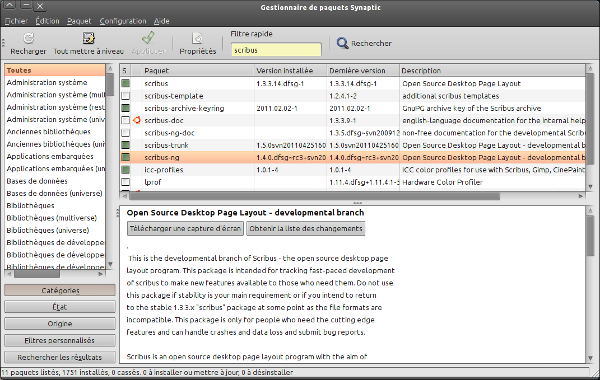Image resolution: width=600 pixels, height=380 pixels.
Task: Click the Appliquer checkmark icon
Action: click(x=148, y=38)
